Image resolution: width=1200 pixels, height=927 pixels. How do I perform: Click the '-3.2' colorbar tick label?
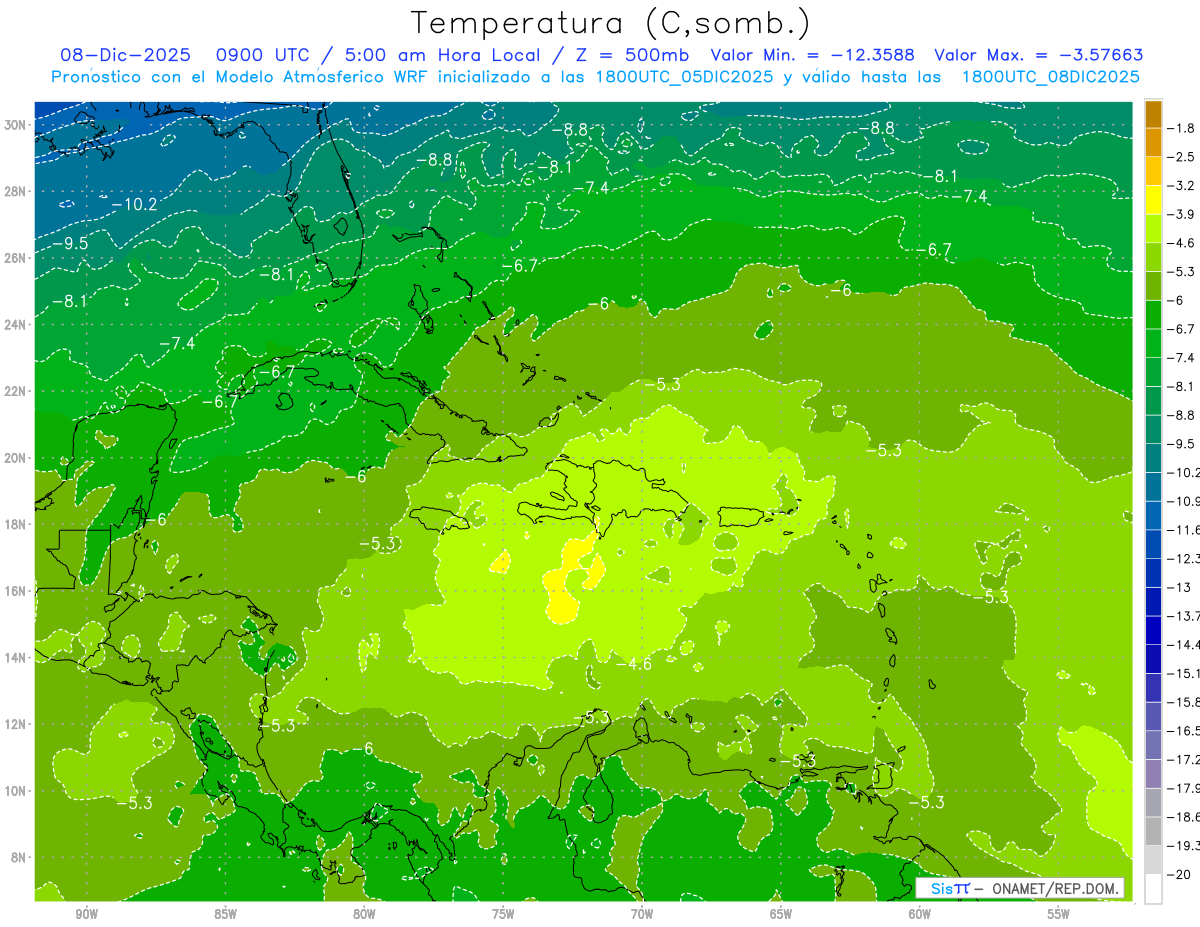tap(1183, 186)
